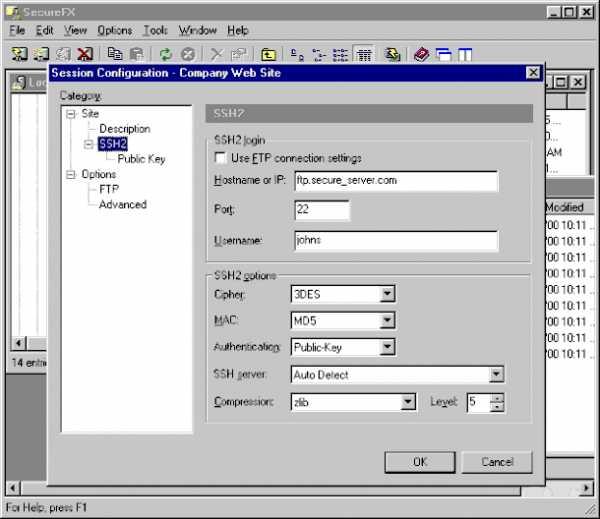Click the Username field
Viewport: 600px width, 519px height.
click(x=396, y=240)
